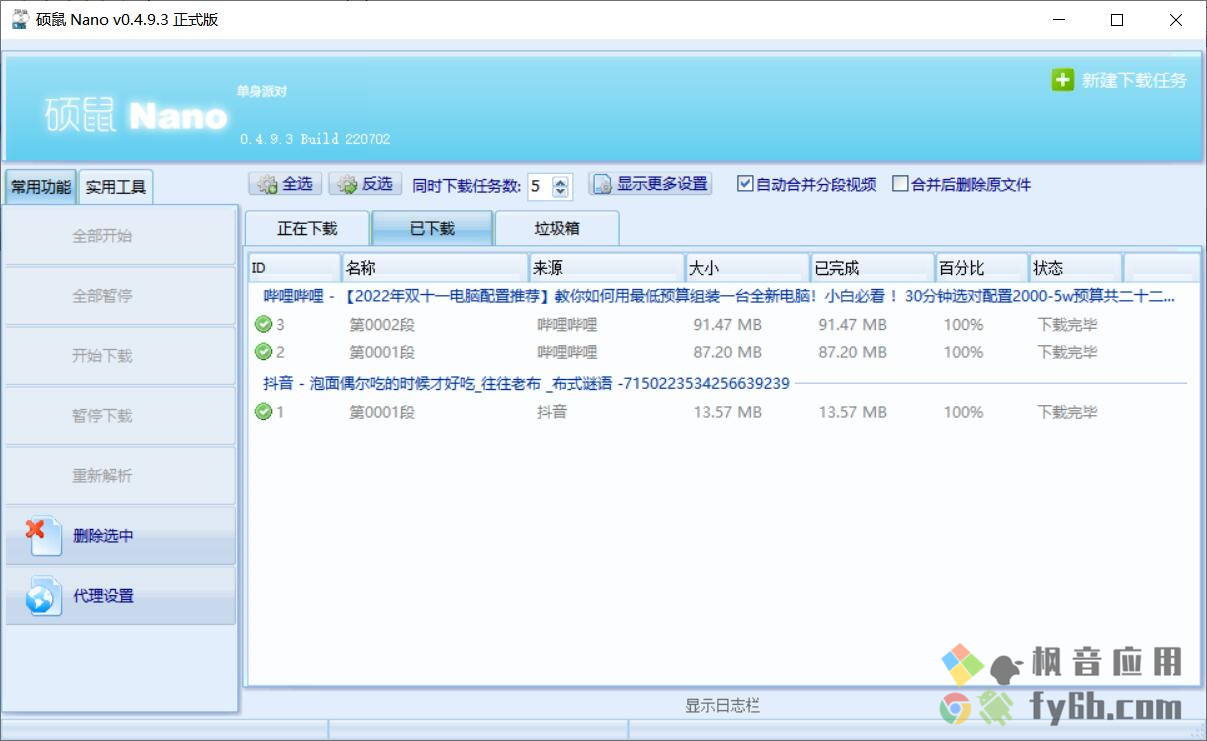Click the 抖音 source cell of task 1
Viewport: 1207px width, 741px height.
pyautogui.click(x=552, y=411)
